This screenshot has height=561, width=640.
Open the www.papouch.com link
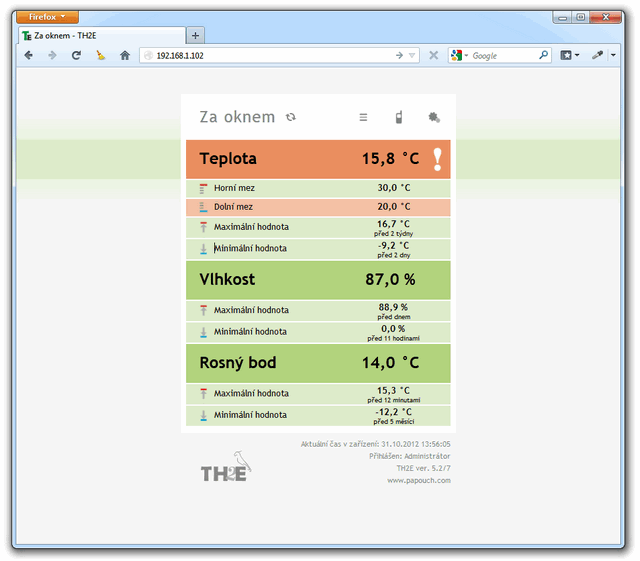(x=418, y=480)
